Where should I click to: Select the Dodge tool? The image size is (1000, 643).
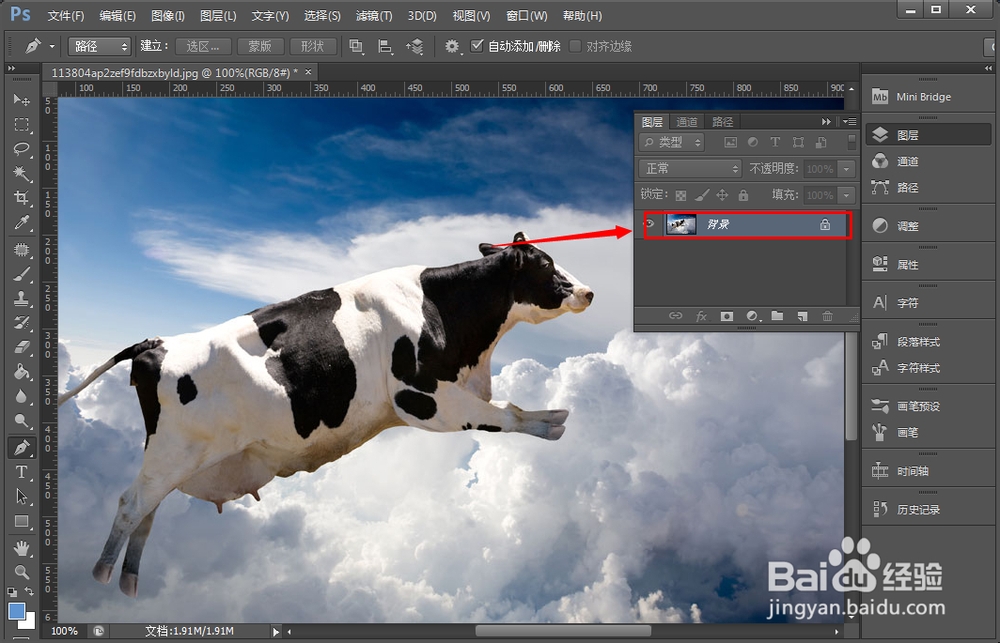22,420
